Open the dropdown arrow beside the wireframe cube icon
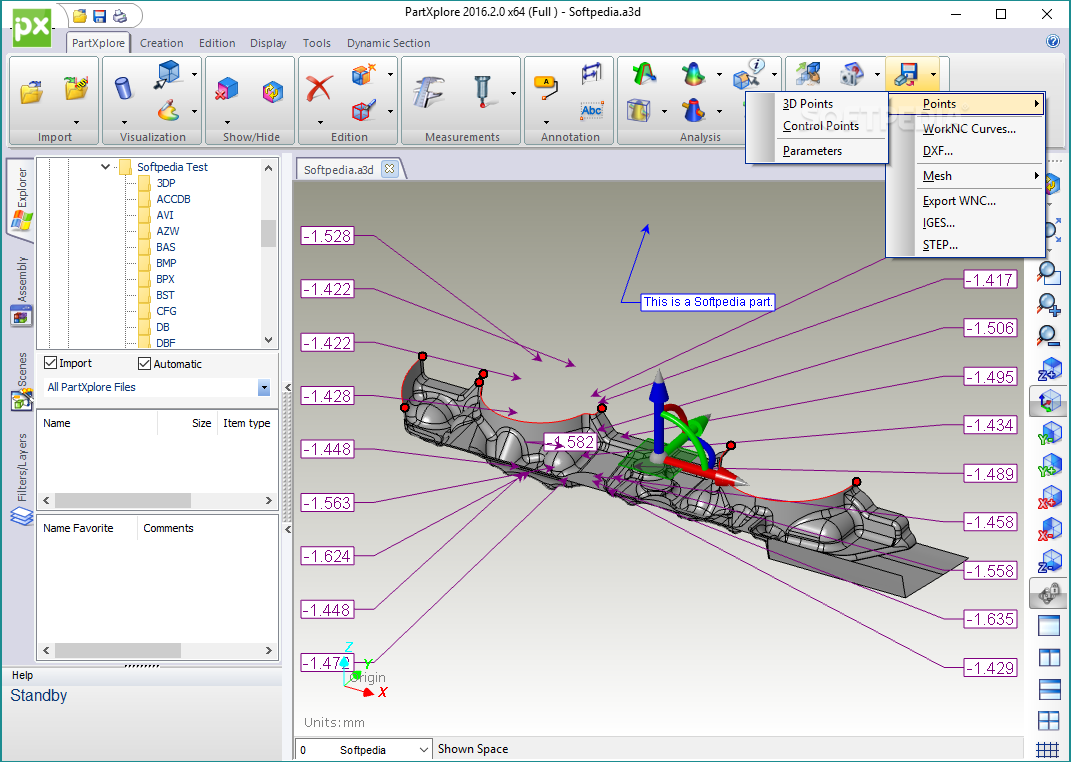The image size is (1071, 762). (194, 74)
